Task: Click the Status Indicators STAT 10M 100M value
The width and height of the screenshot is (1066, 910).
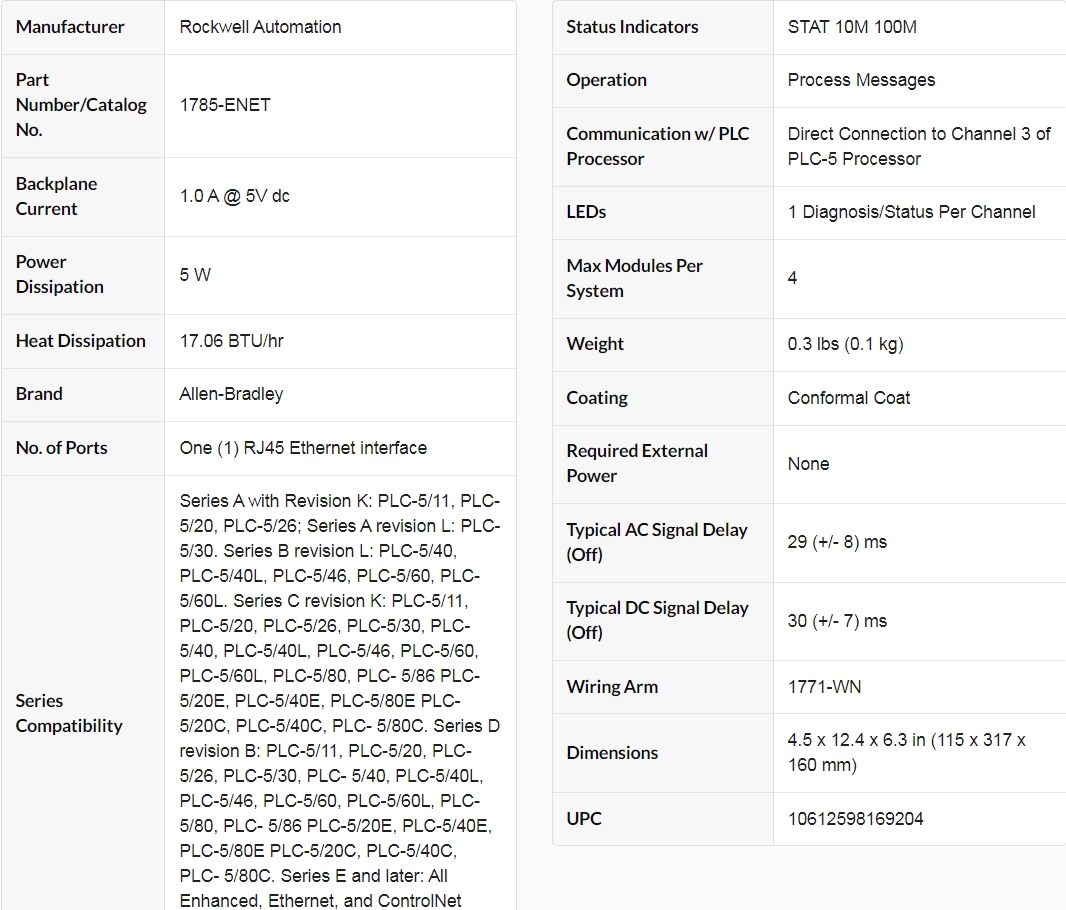Action: (852, 27)
